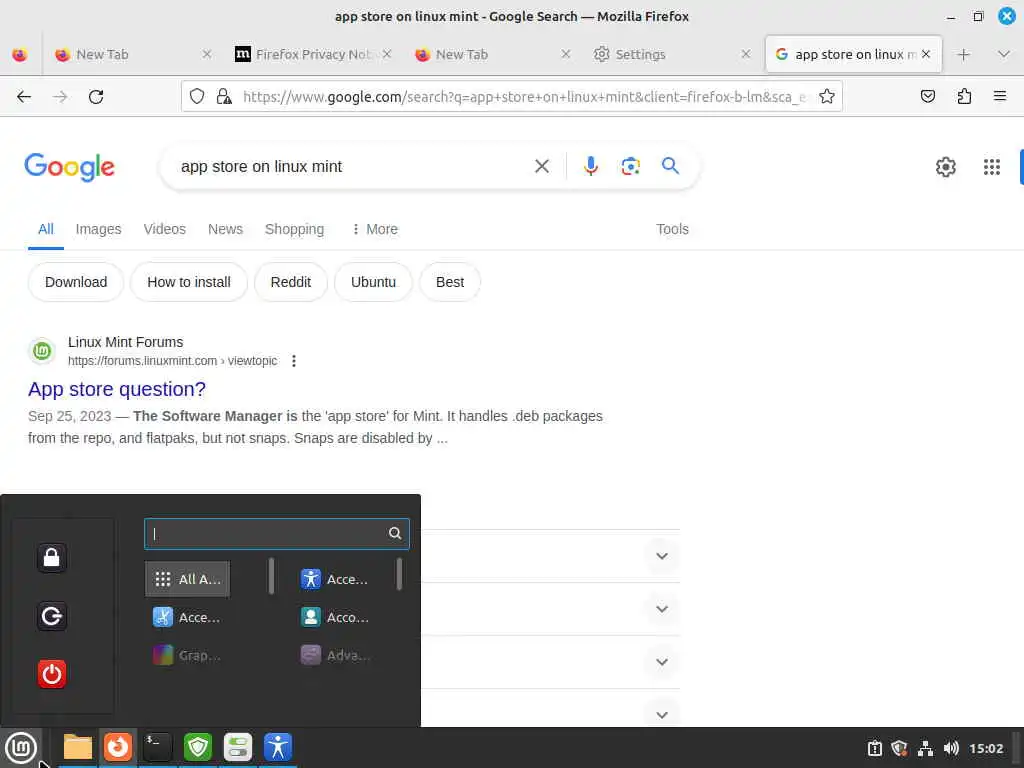The width and height of the screenshot is (1024, 768).
Task: Select the Best suggestion chip
Action: coord(450,282)
